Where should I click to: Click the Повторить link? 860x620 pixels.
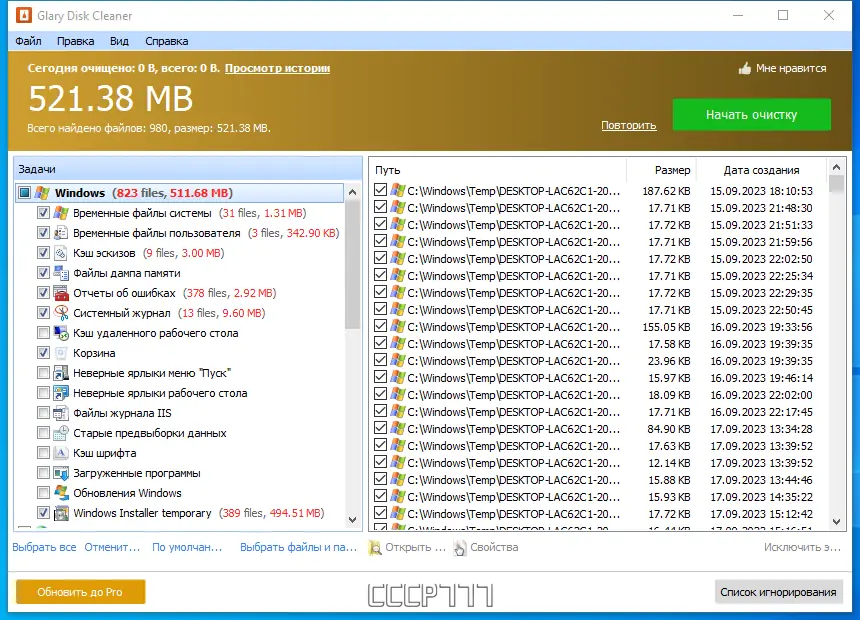click(629, 125)
